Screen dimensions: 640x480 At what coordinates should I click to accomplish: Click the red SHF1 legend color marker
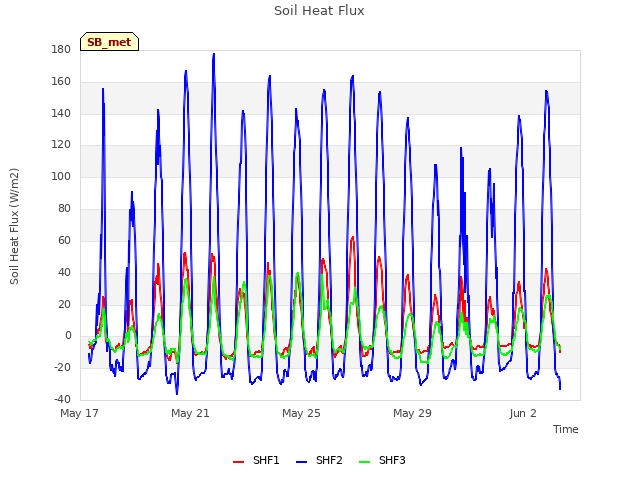[x=238, y=462]
